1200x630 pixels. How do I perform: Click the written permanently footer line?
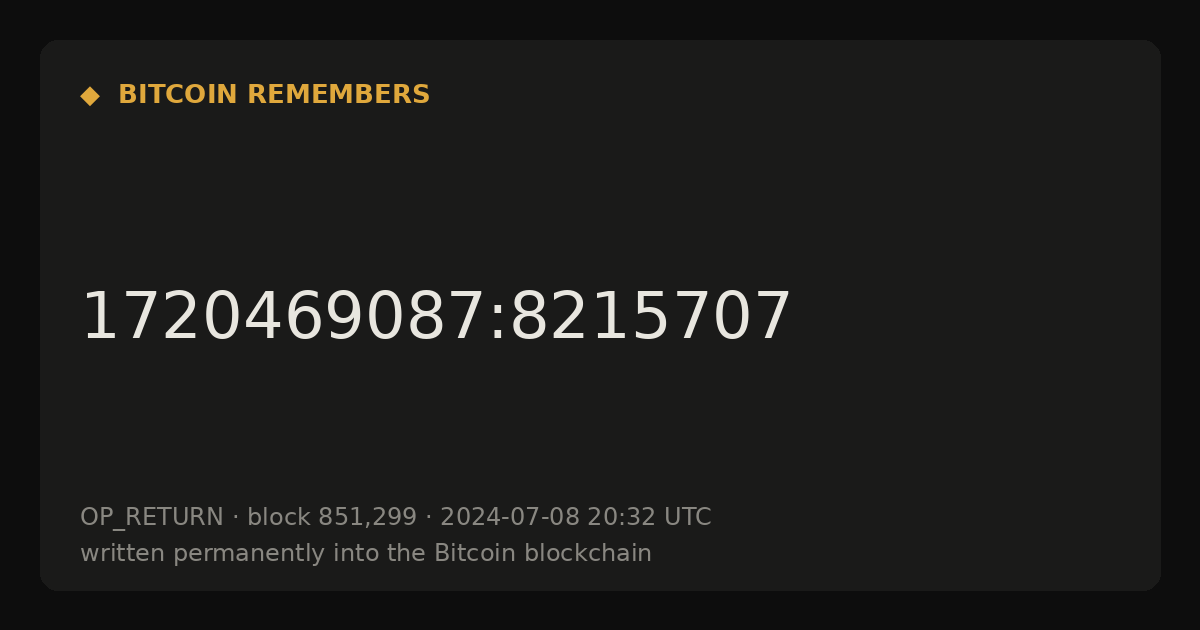coord(366,554)
